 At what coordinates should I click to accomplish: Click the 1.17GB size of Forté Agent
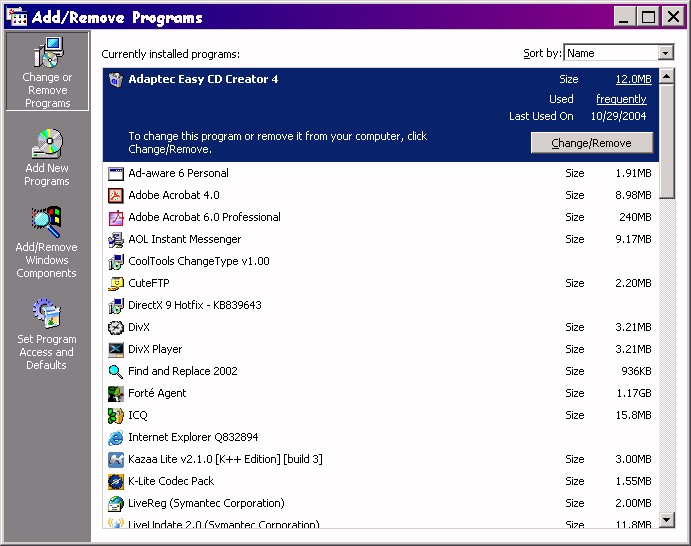(634, 394)
